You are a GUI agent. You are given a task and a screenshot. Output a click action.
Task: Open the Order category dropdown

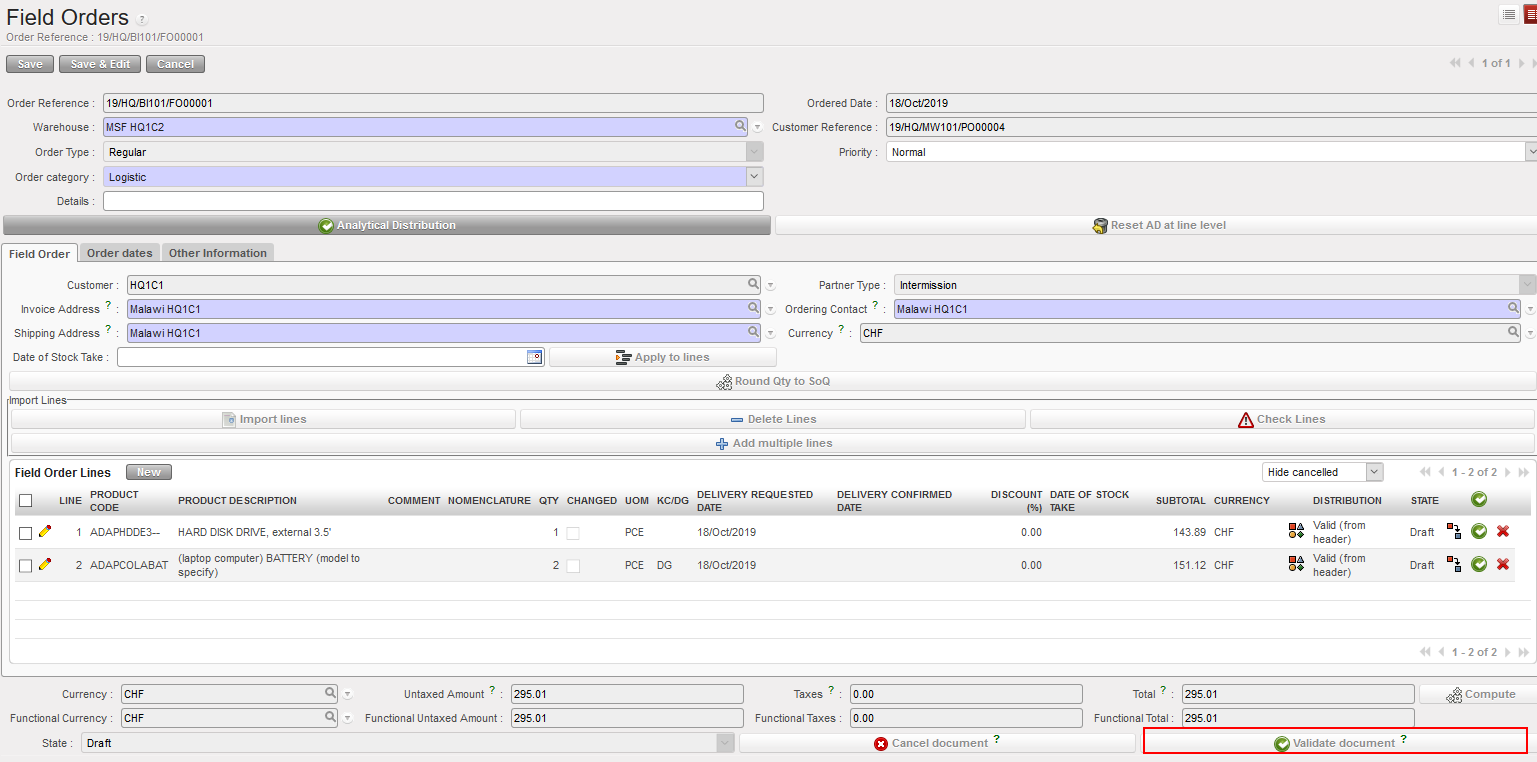coord(754,177)
